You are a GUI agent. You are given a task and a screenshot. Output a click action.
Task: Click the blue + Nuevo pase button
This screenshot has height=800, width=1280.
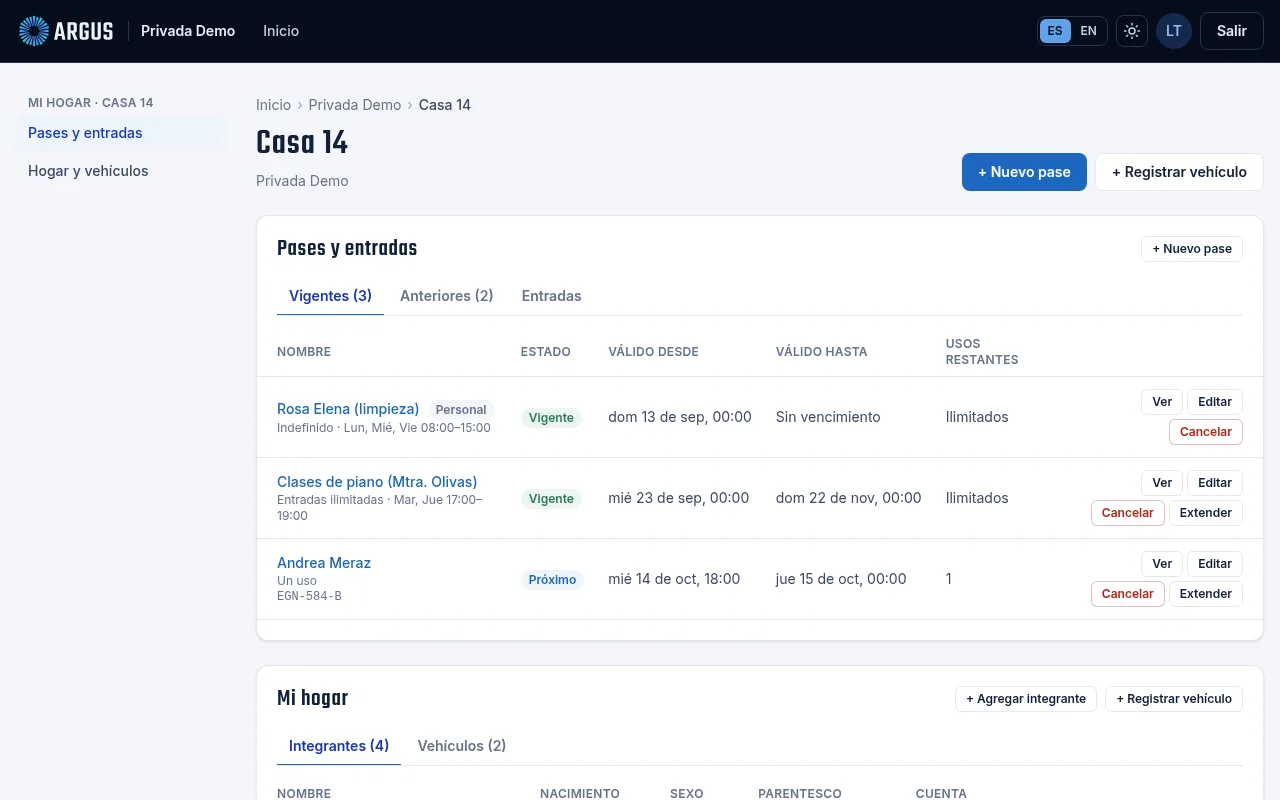tap(1024, 172)
